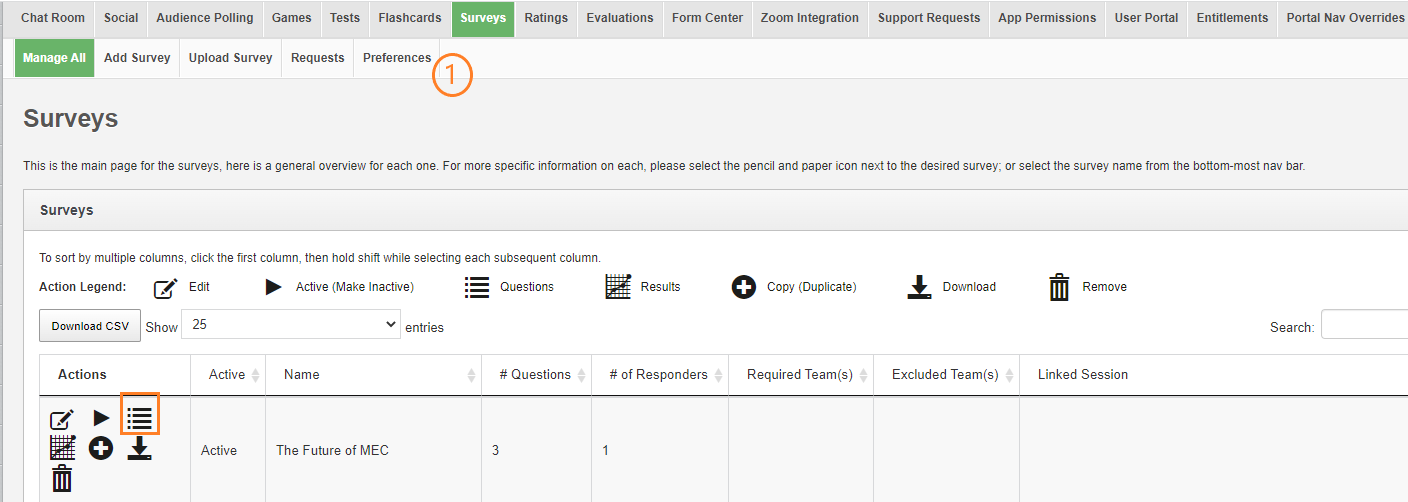Open the Preferences sub-tab
Viewport: 1408px width, 502px height.
[x=397, y=58]
